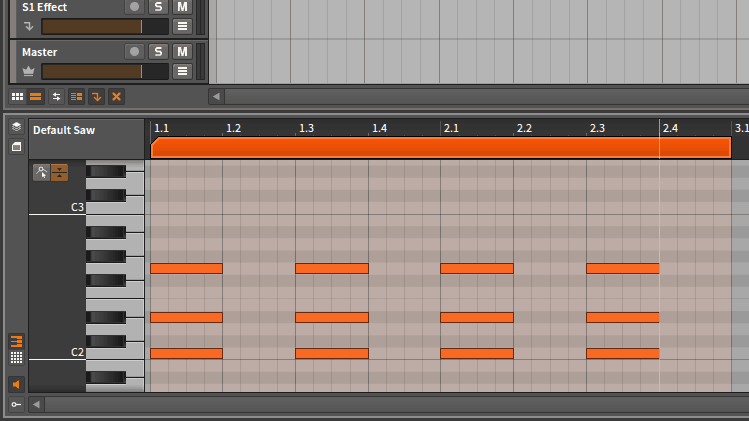The width and height of the screenshot is (749, 421).
Task: Click ruler marker 2.3
Action: 597,128
